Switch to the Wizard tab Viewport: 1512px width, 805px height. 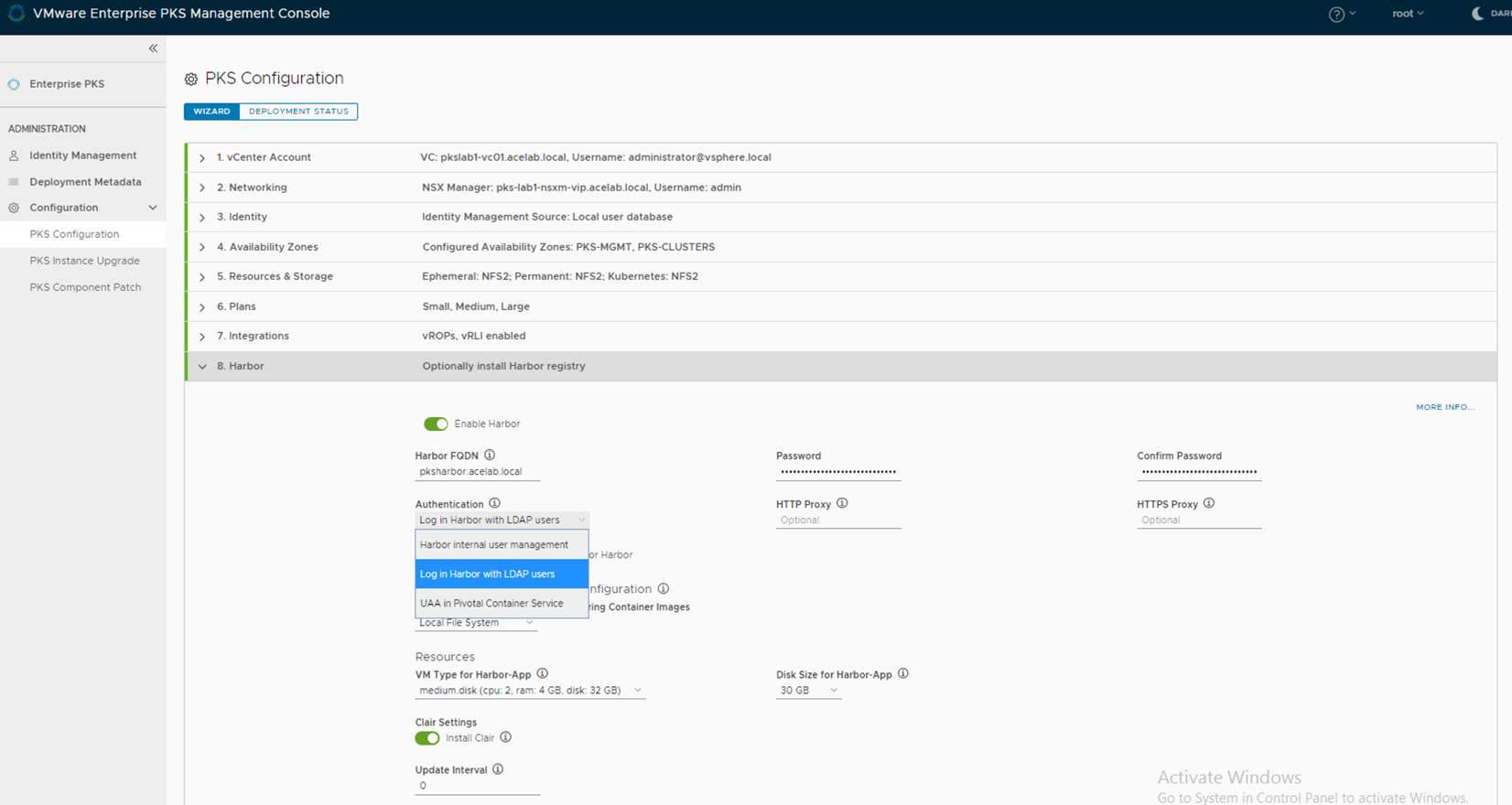(211, 112)
